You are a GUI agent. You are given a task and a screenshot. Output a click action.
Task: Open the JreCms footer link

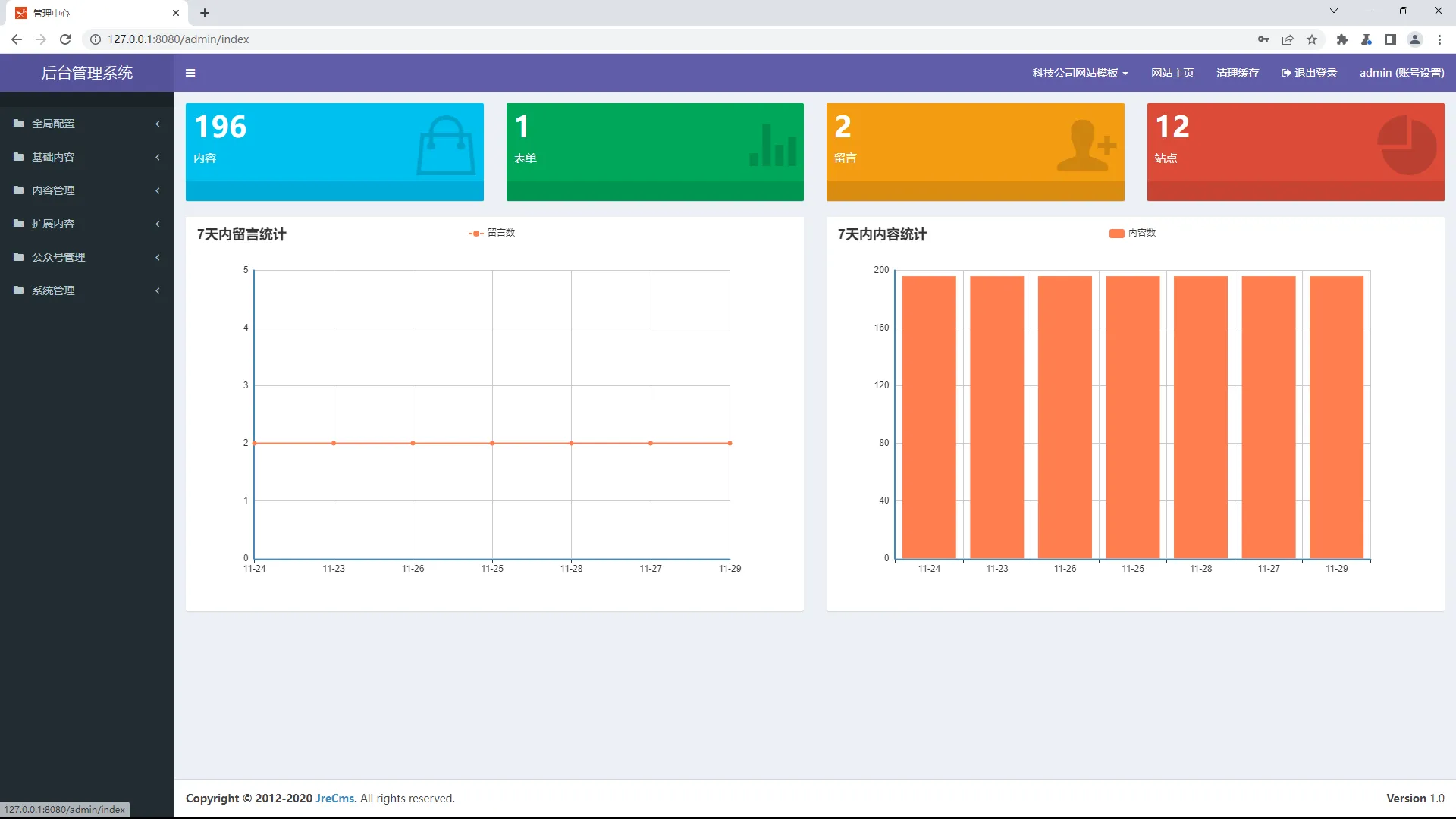[x=335, y=799]
